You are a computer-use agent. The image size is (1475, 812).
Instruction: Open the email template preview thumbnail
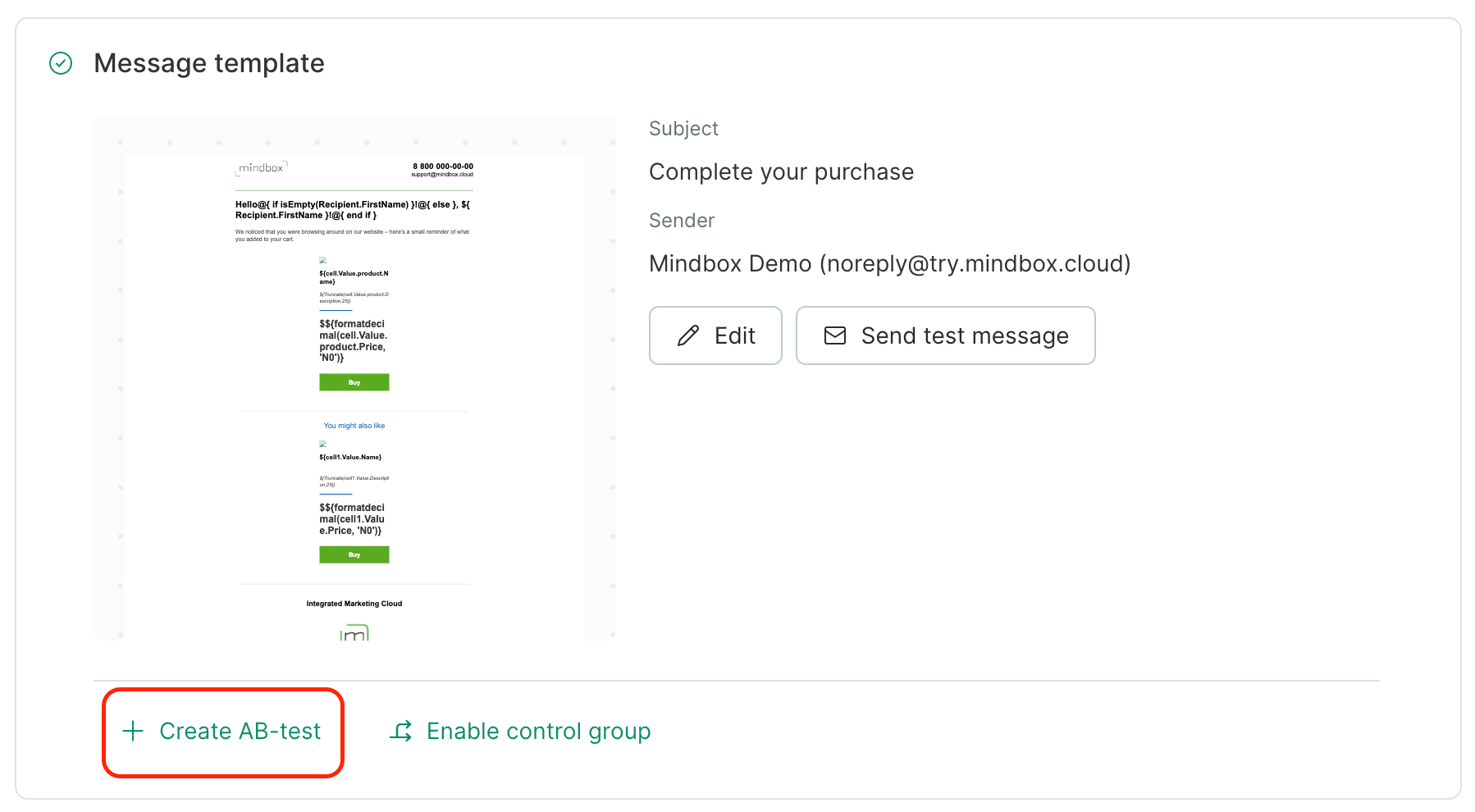354,378
